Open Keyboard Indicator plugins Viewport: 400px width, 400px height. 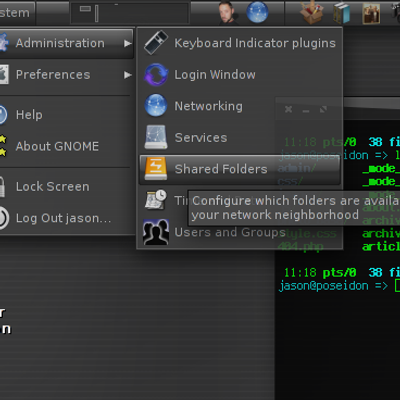pos(239,43)
